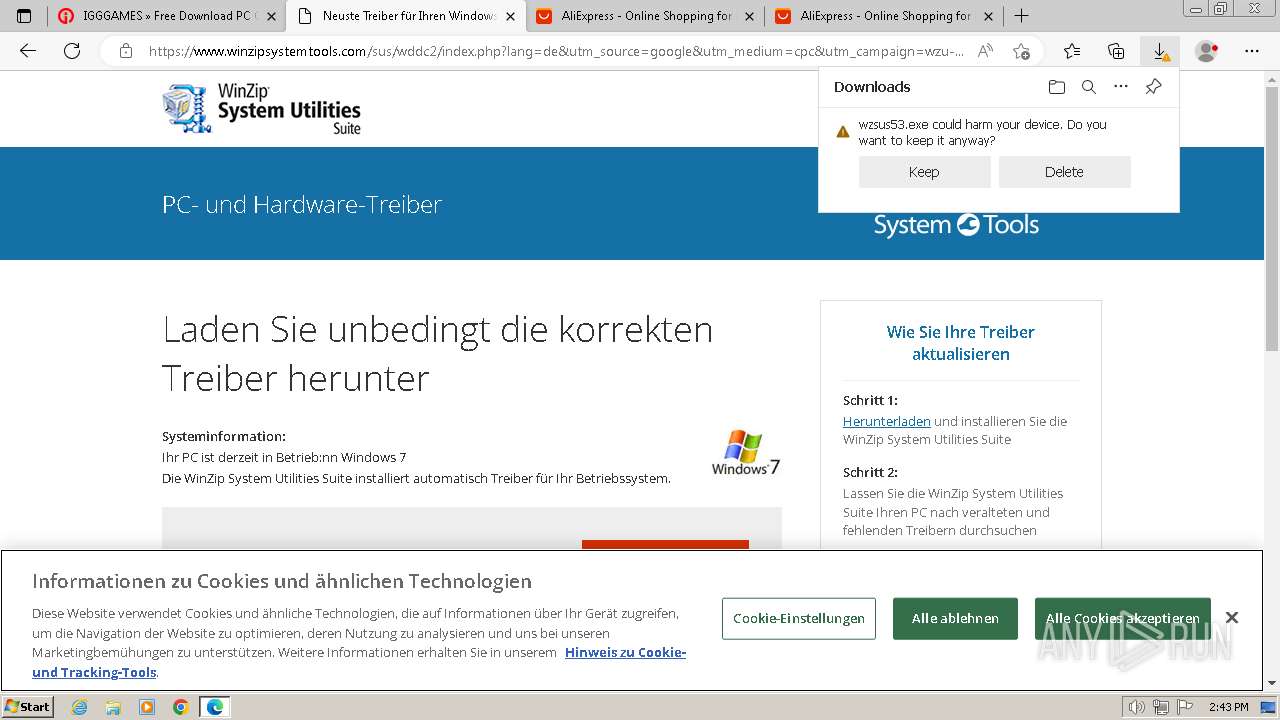Click the WinZip System Utilities Suite logo
Viewport: 1280px width, 720px height.
261,108
